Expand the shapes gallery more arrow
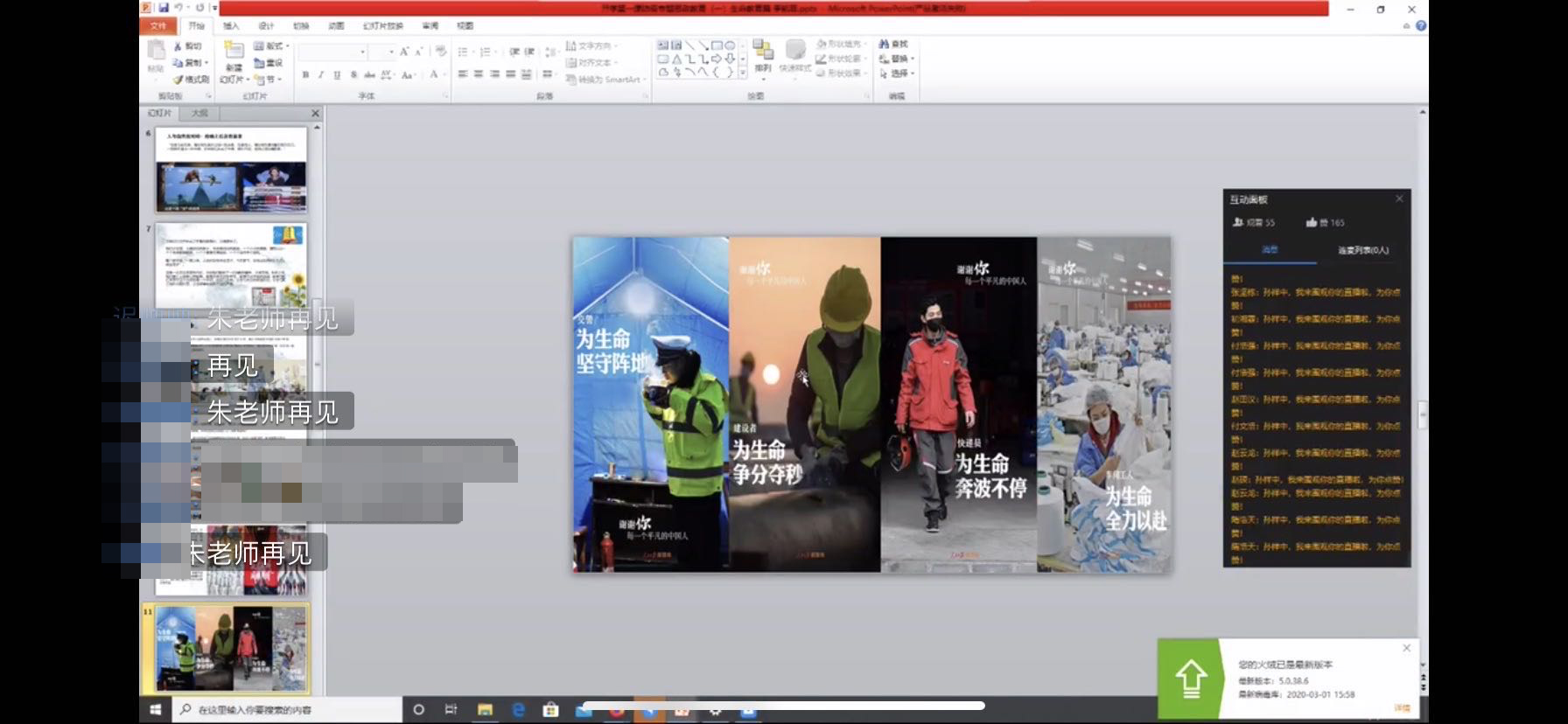The height and width of the screenshot is (724, 1568). click(743, 73)
